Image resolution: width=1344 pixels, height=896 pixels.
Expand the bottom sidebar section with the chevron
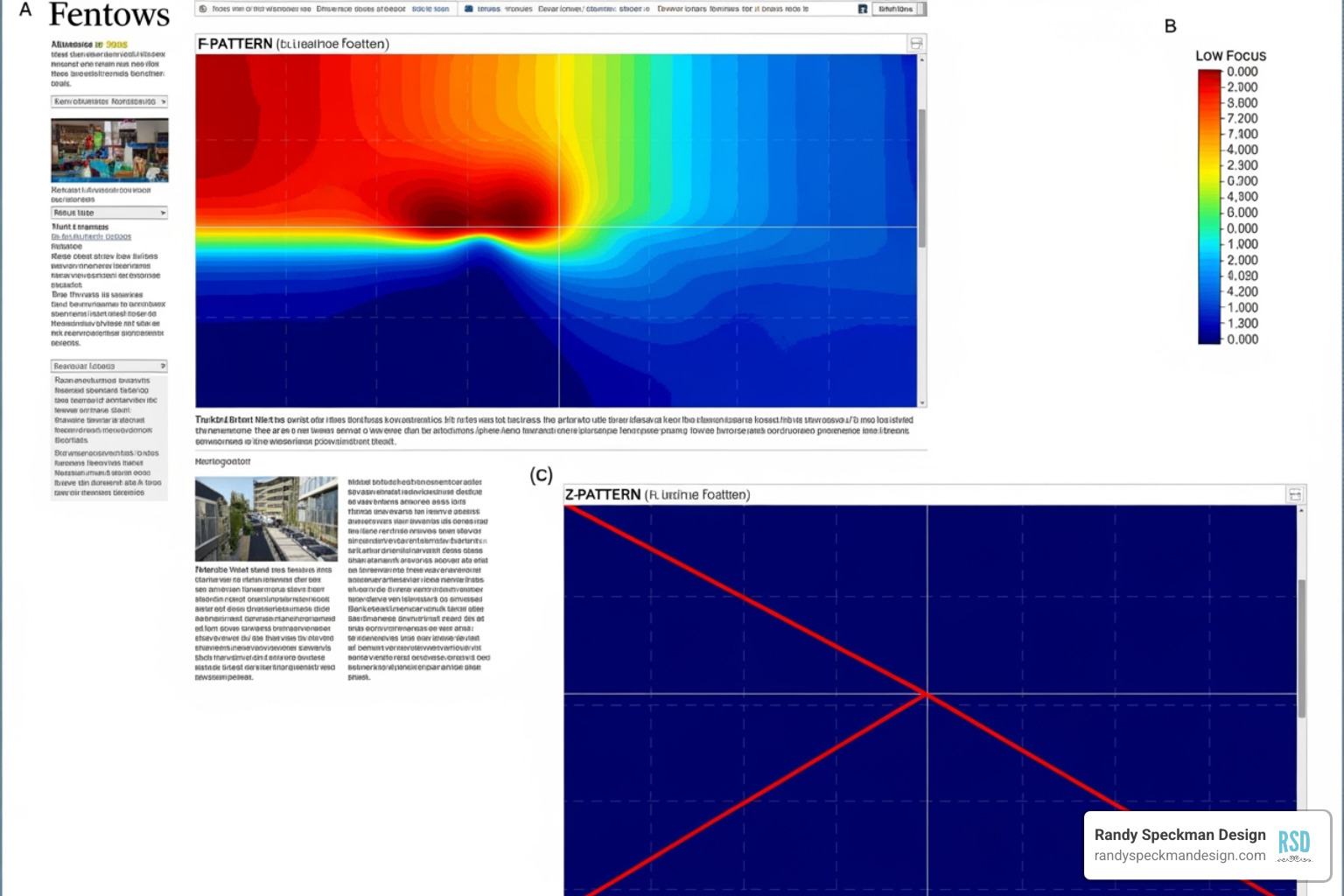[x=108, y=365]
